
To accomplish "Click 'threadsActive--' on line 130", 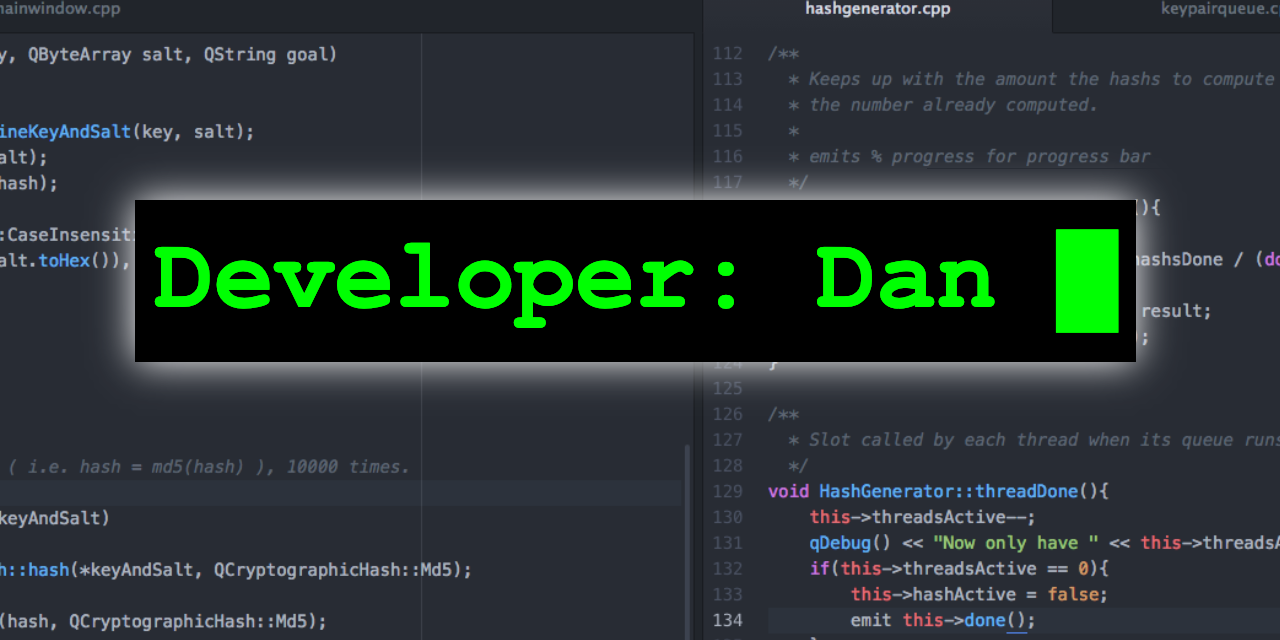I will click(x=950, y=517).
